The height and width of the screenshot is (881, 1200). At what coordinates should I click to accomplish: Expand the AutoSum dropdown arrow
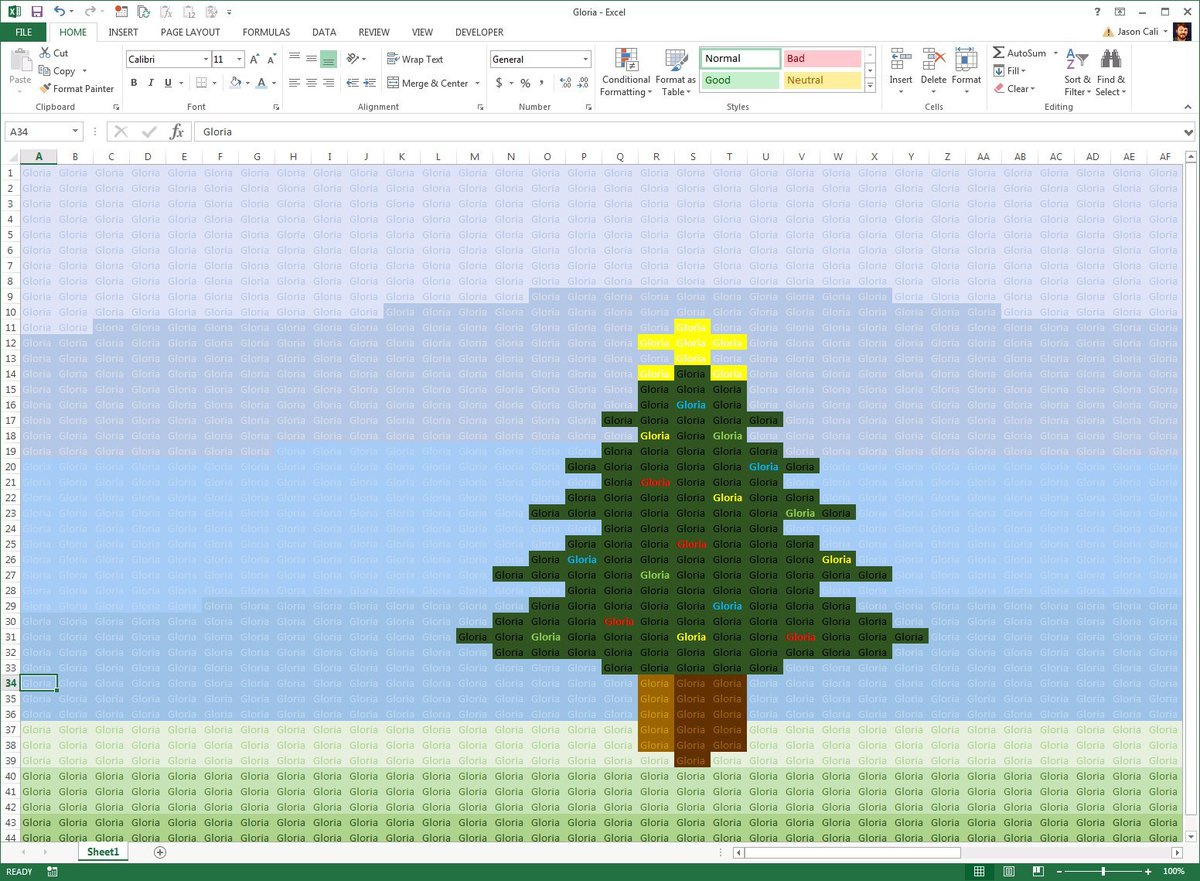[x=1056, y=53]
